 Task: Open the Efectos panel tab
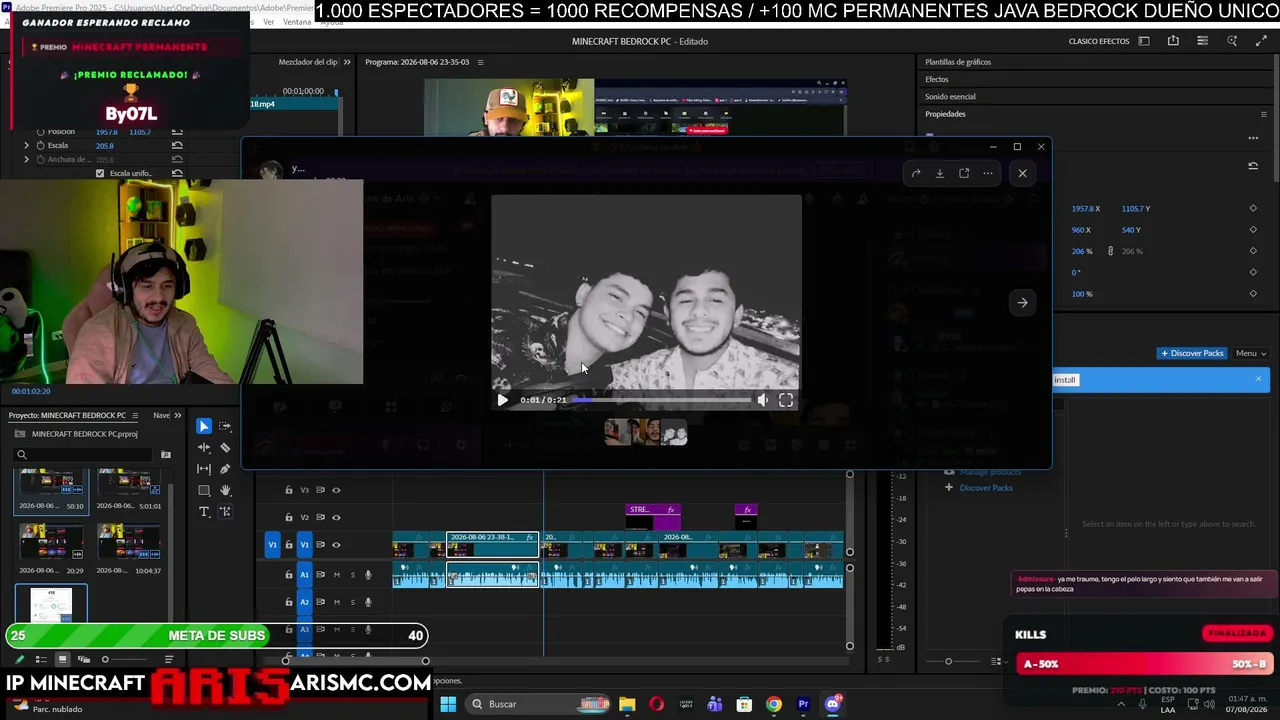point(937,79)
